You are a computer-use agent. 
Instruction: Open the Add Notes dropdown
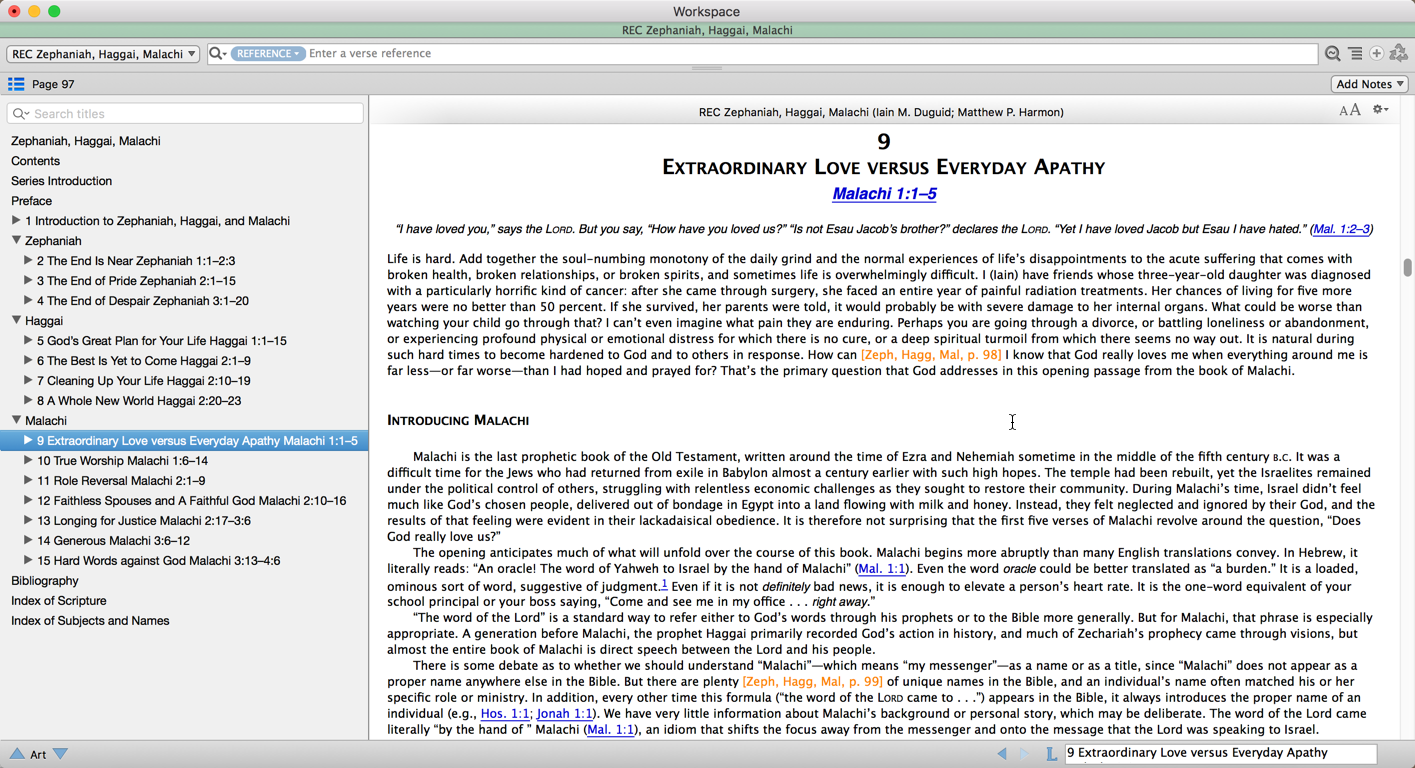1370,84
